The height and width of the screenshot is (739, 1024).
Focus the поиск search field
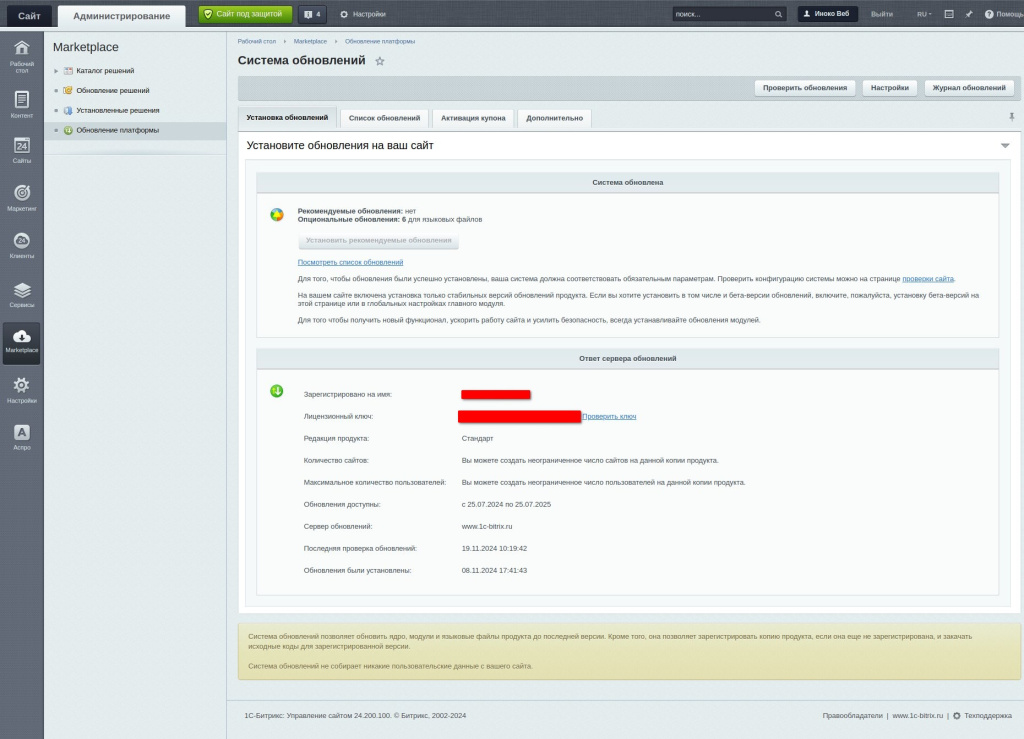(x=722, y=14)
